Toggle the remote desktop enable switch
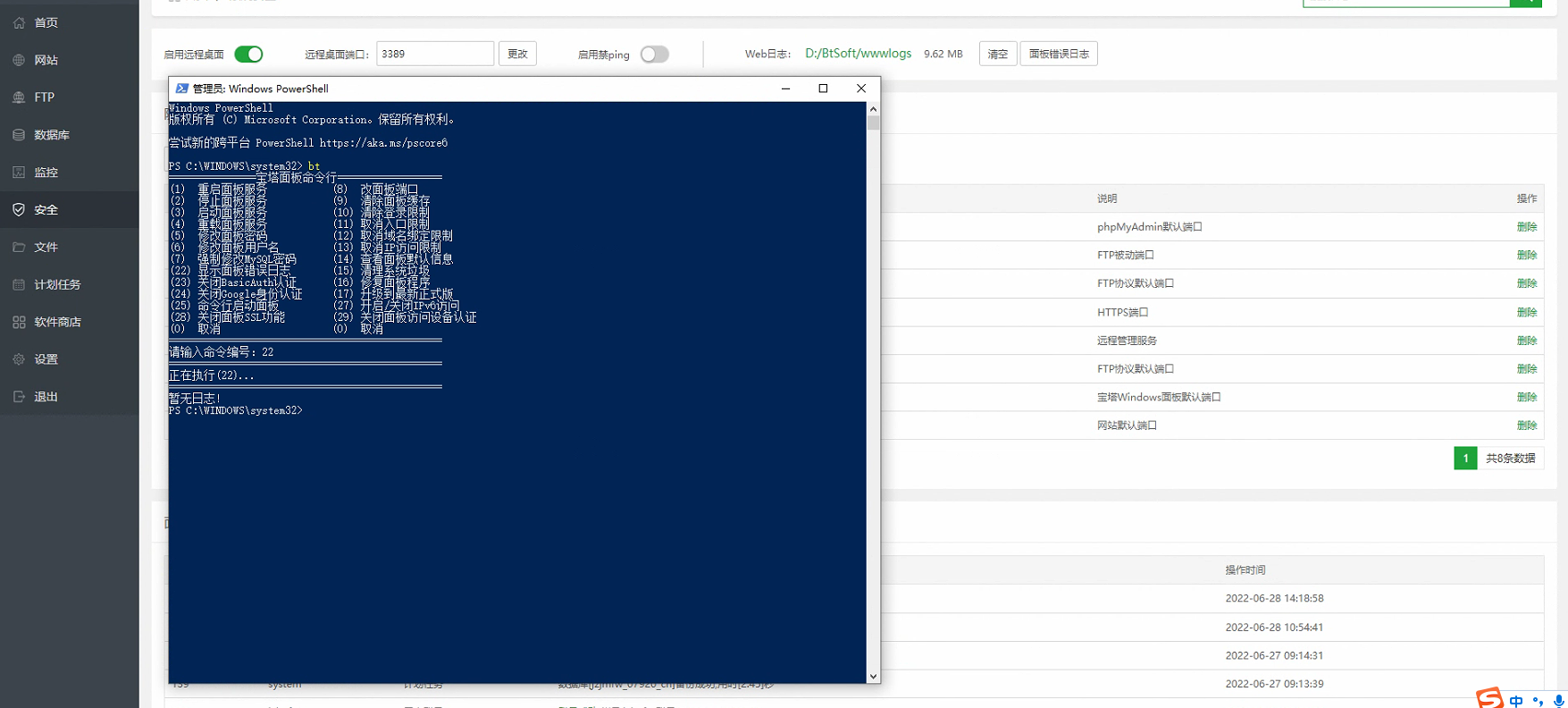This screenshot has height=708, width=1568. [x=248, y=55]
